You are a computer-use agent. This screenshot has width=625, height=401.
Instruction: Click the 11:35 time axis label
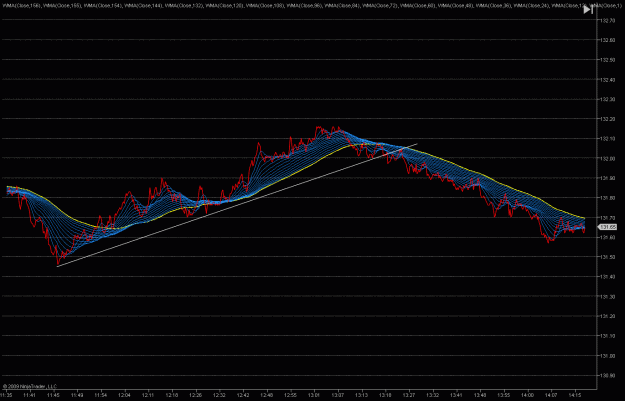tap(6, 395)
